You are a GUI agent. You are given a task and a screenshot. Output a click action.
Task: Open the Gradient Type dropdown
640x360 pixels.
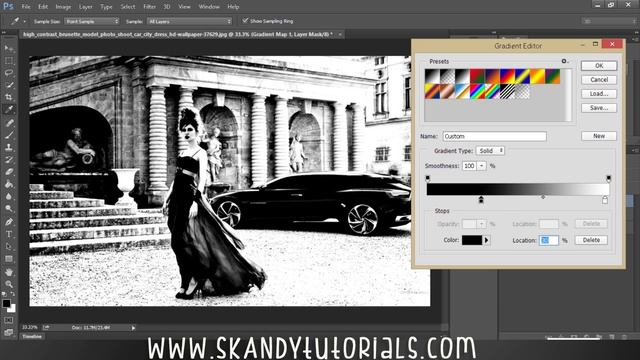coord(490,151)
